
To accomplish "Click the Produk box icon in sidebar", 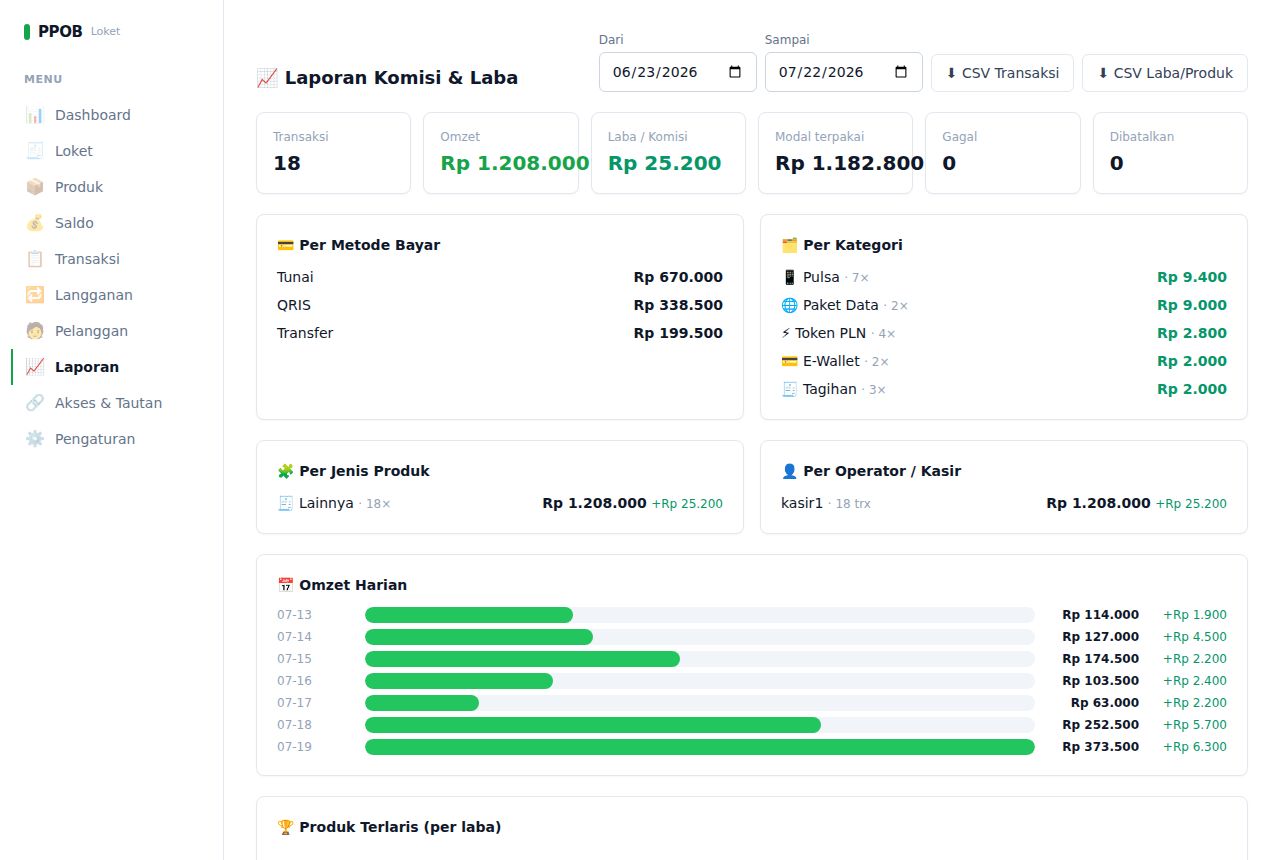I will pyautogui.click(x=35, y=187).
